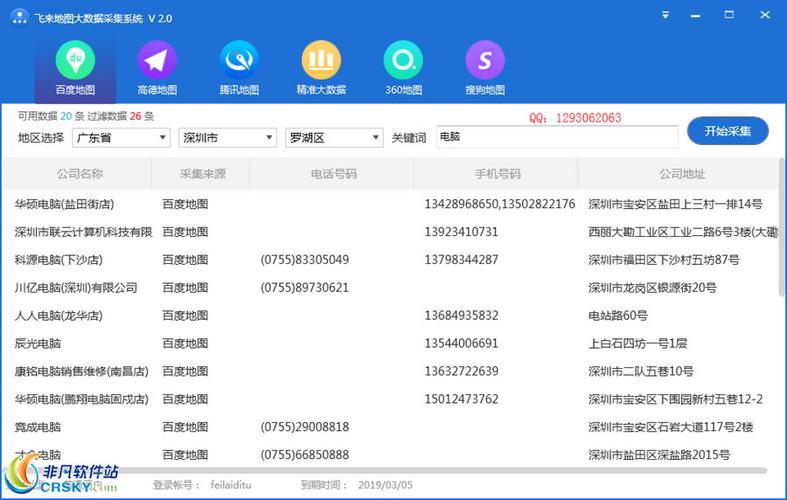Click address 深圳市龙岗区银源街20号
Screen dimensions: 787x500
[x=652, y=288]
